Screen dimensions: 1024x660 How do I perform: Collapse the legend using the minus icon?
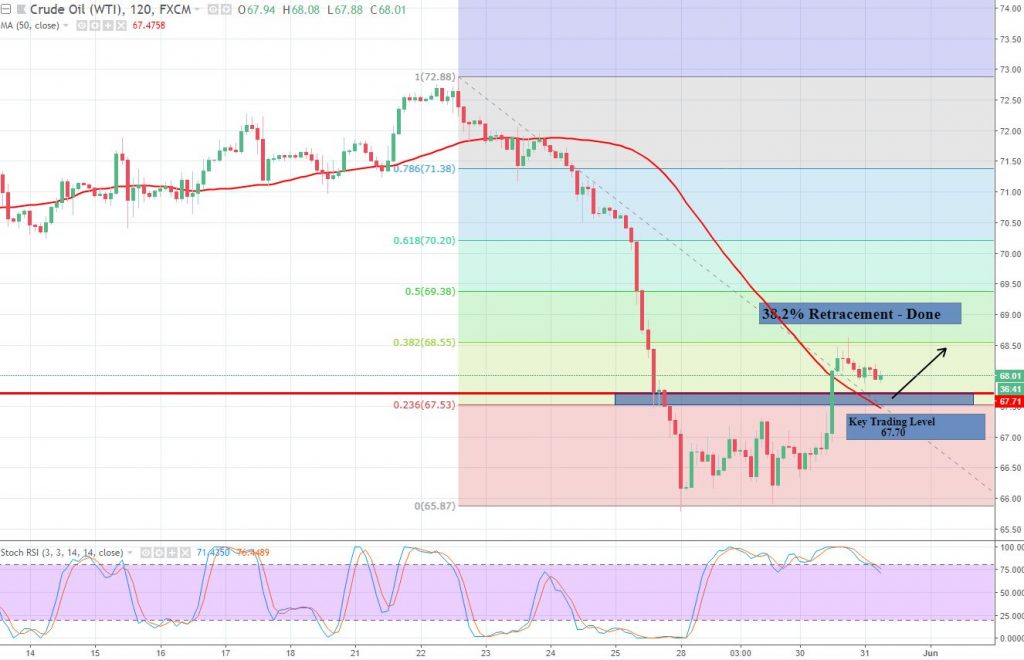6,9
